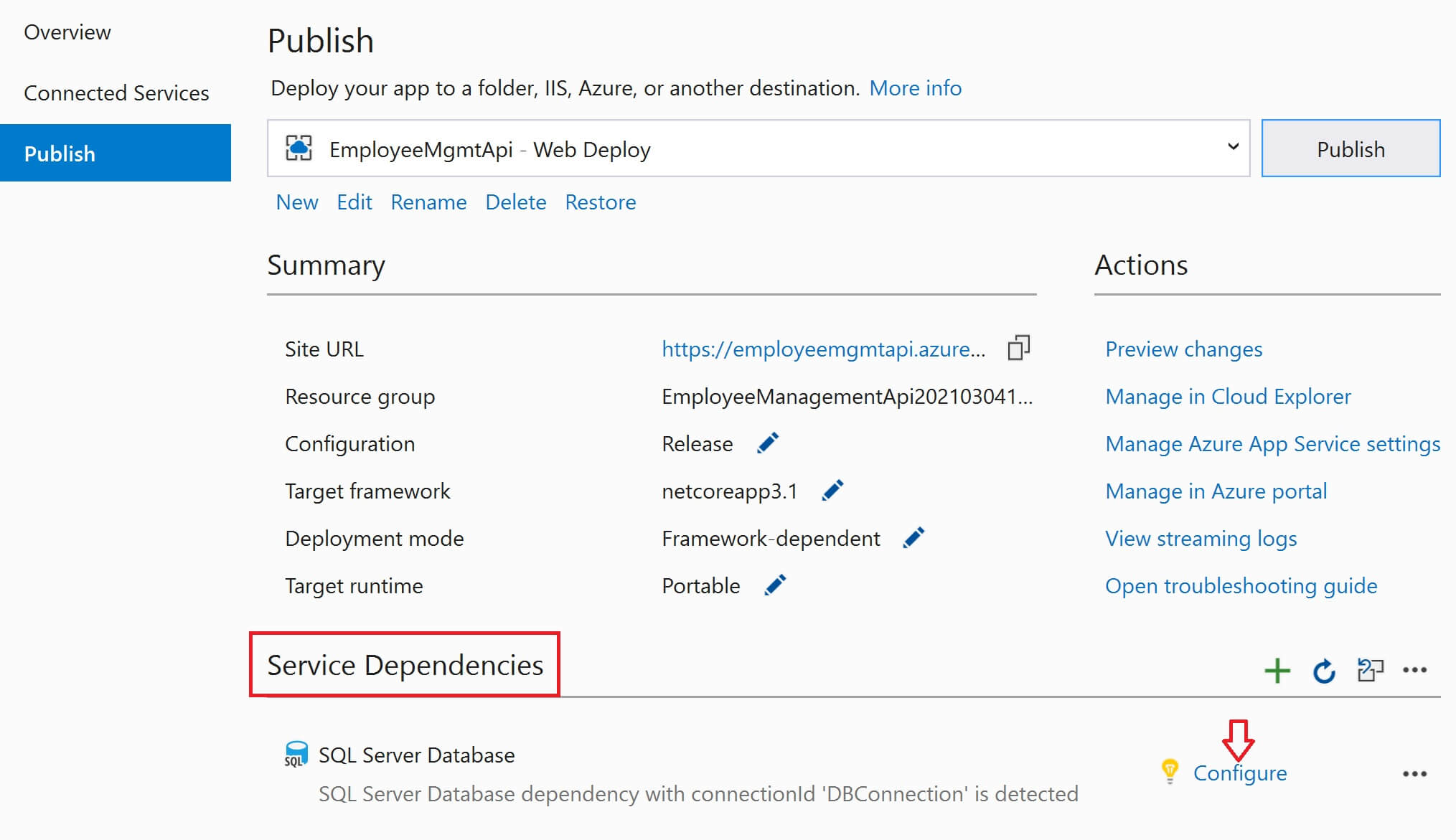Viewport: 1456px width, 840px height.
Task: Click the 'EmployeeMgmtApi - Web Deploy' profile name
Action: pos(489,149)
